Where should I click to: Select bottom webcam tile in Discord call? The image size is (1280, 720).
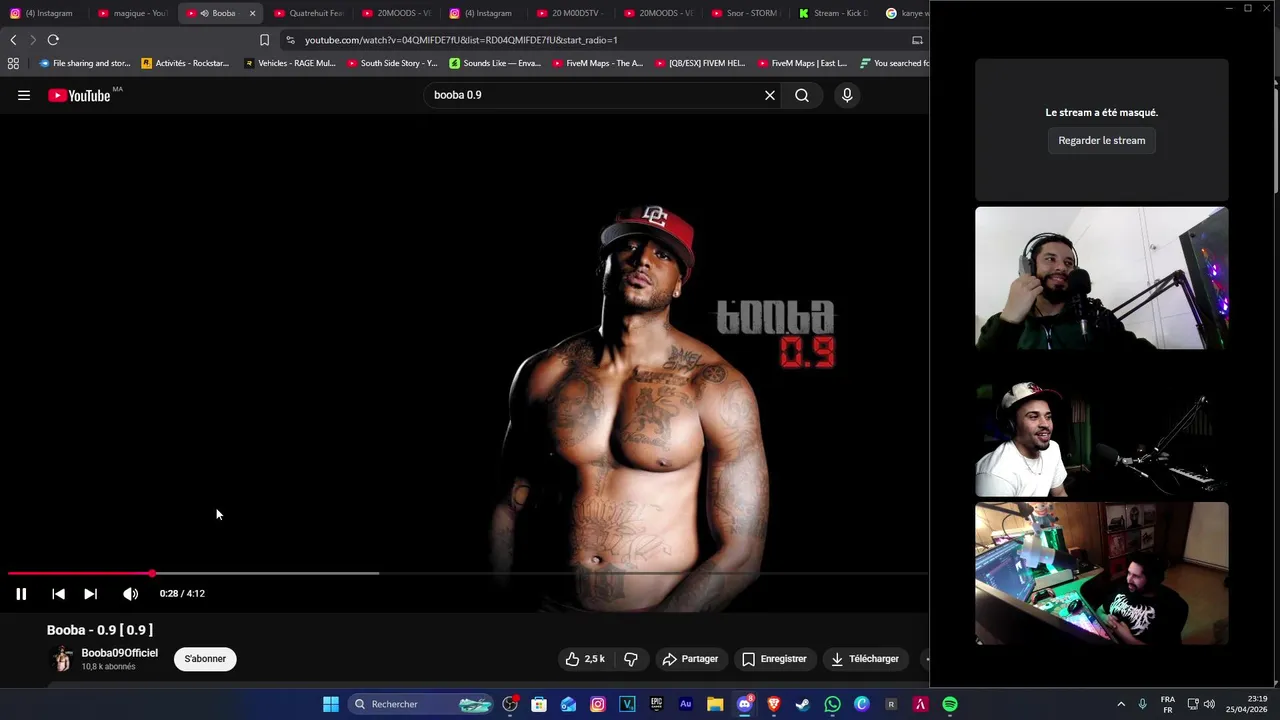1102,573
